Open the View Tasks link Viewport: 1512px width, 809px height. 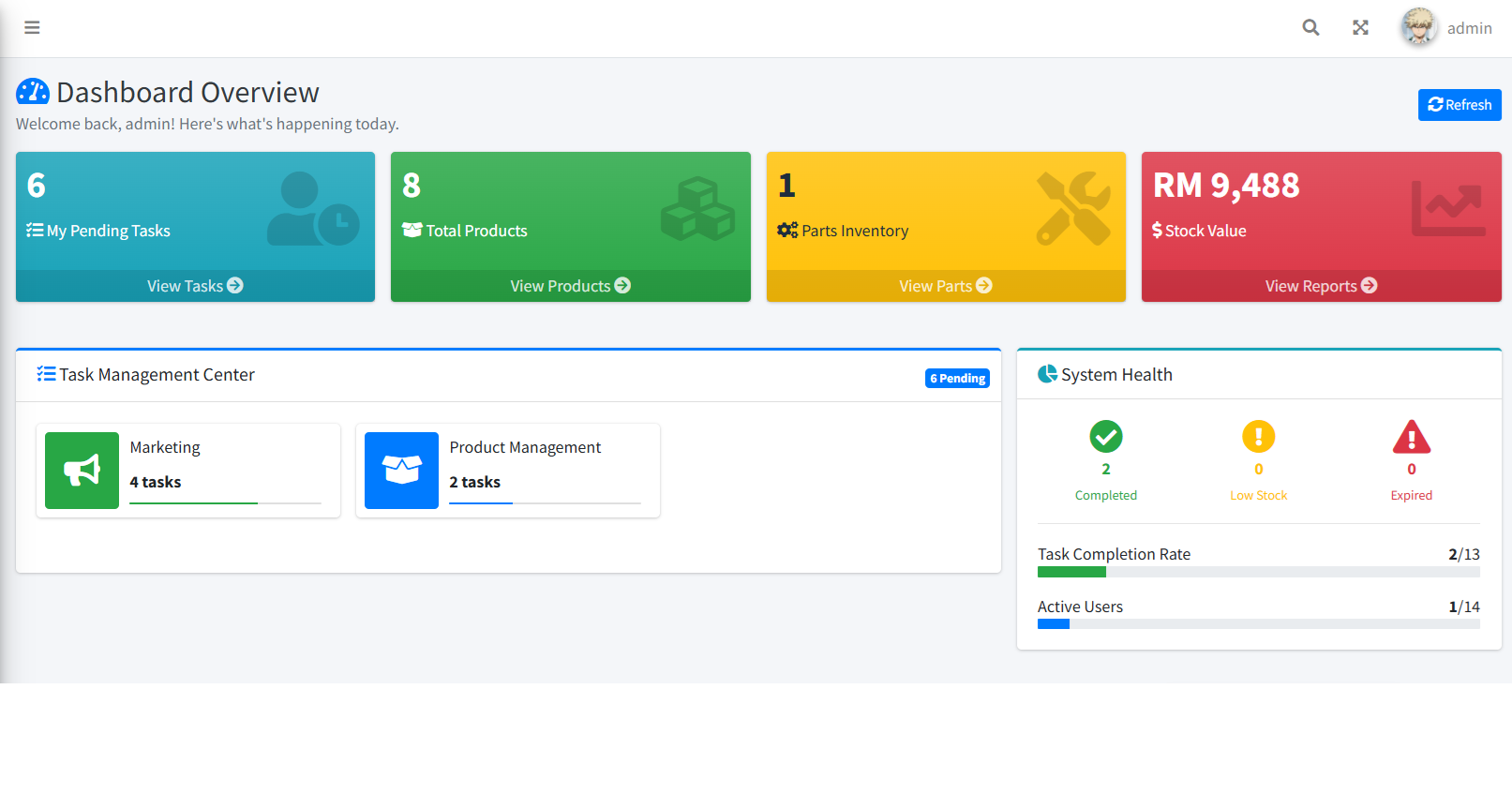click(x=195, y=286)
